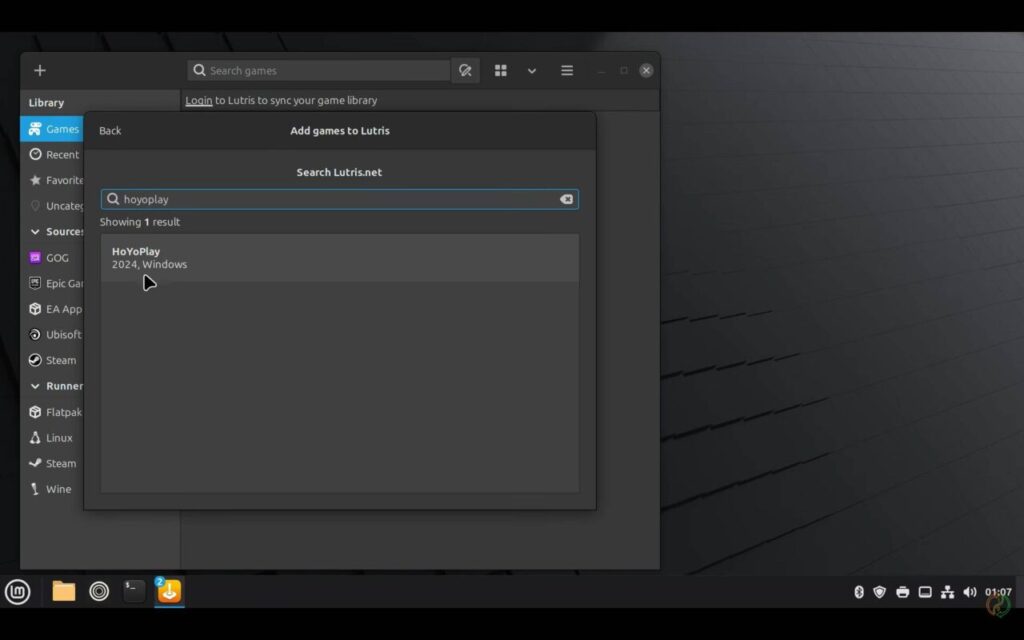The height and width of the screenshot is (640, 1024).
Task: Focus the Search games field
Action: pos(319,70)
